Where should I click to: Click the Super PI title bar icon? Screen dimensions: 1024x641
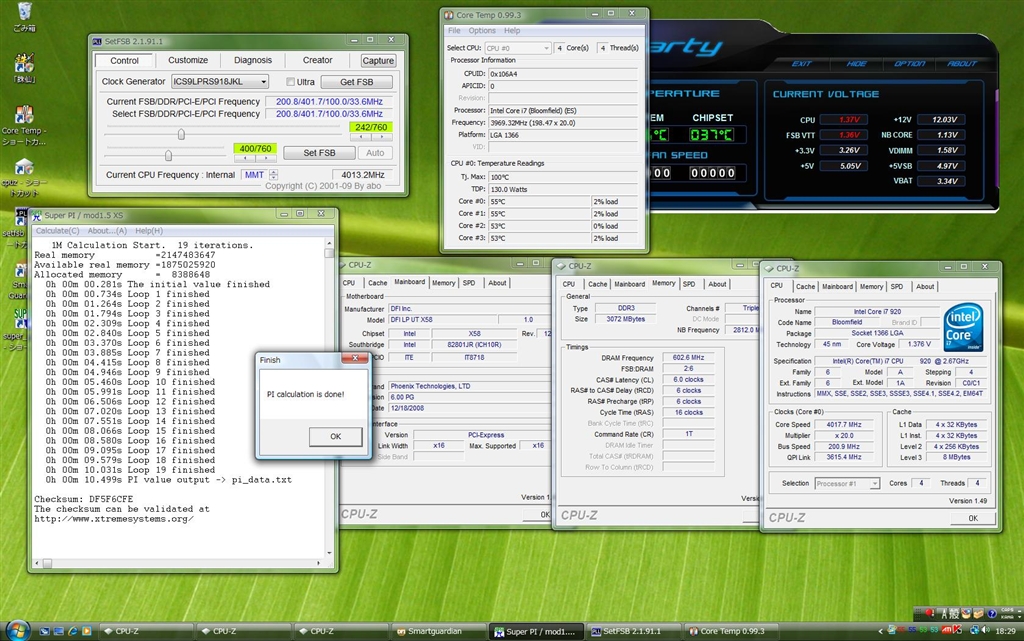pos(35,216)
